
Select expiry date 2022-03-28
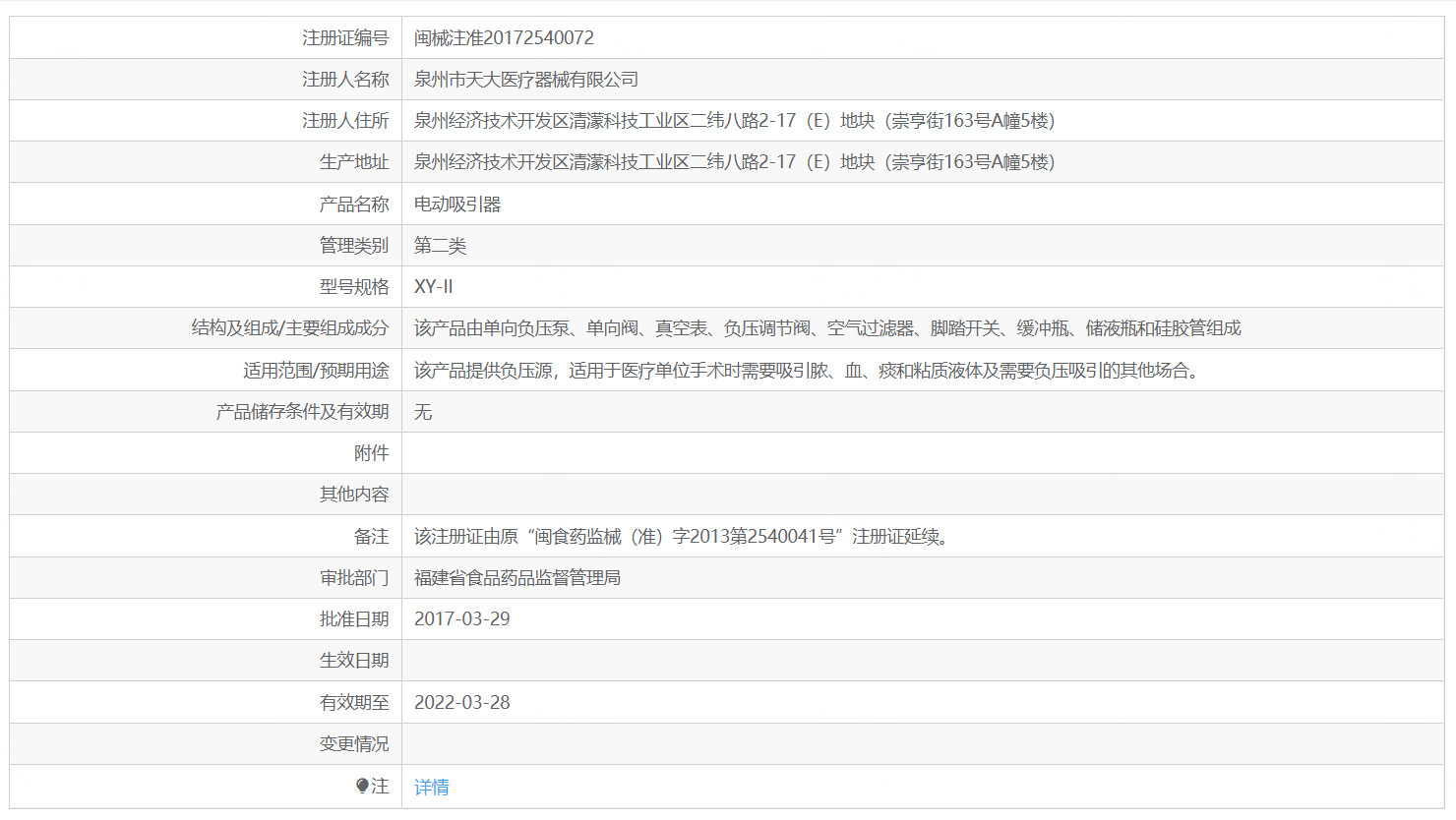[x=461, y=703]
